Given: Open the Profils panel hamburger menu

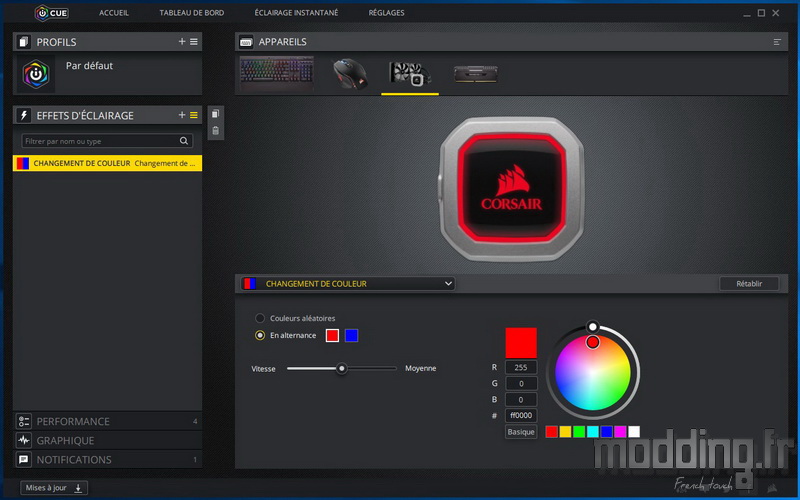Looking at the screenshot, I should tap(194, 41).
